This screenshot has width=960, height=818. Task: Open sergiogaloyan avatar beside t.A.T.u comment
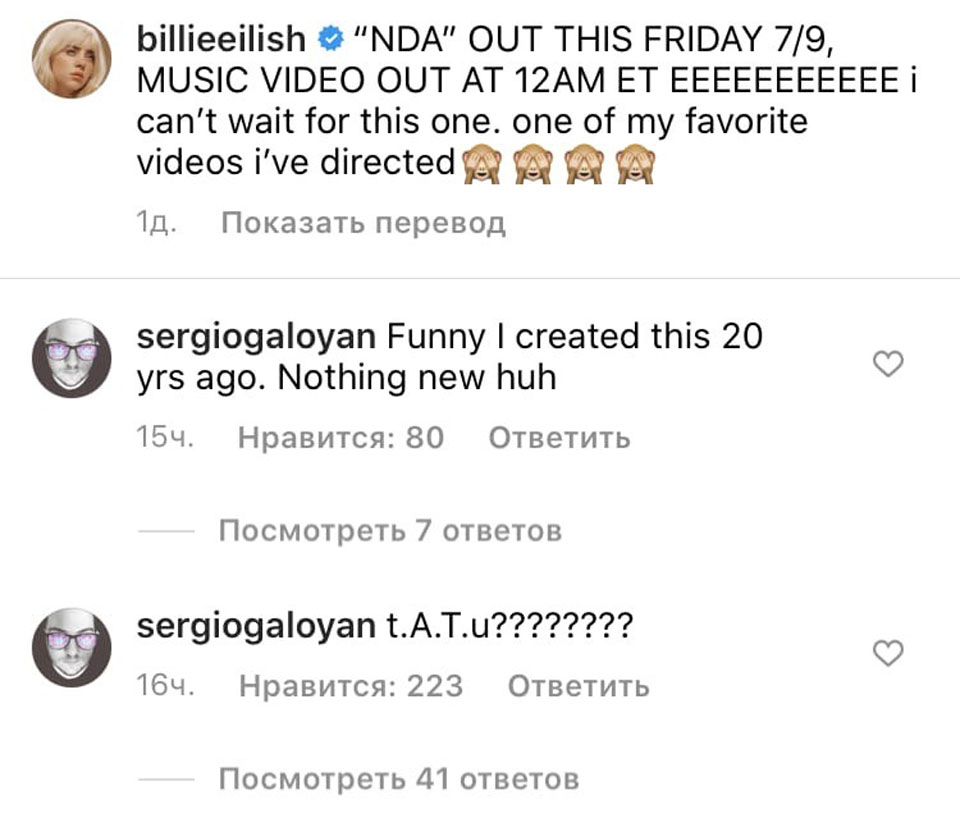point(72,646)
